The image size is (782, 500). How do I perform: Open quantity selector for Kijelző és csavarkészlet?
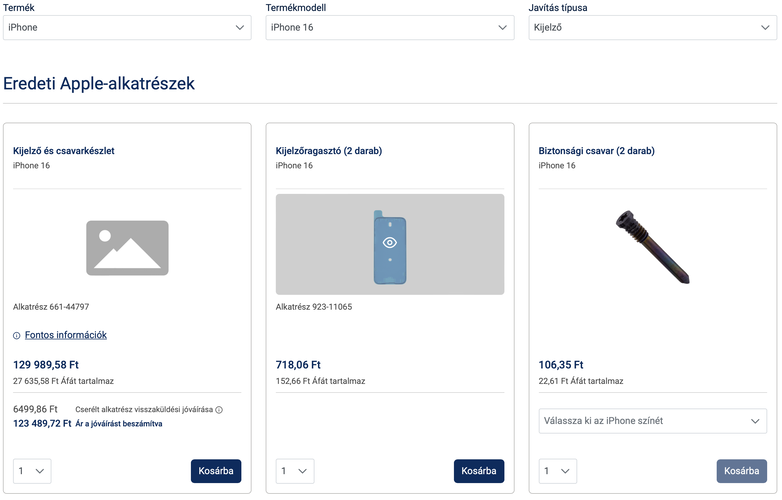[x=32, y=471]
